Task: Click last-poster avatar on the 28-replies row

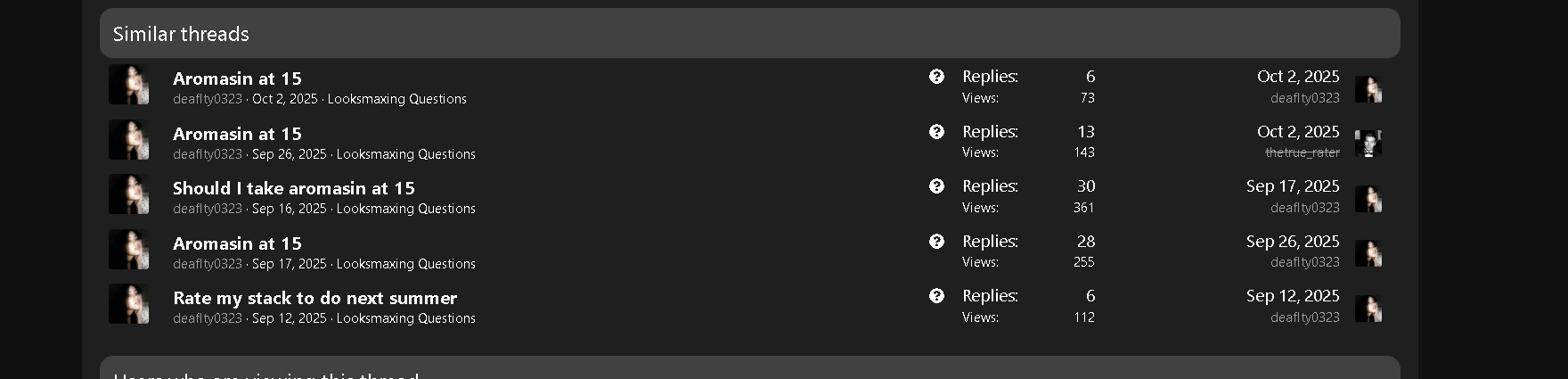Action: [1368, 252]
